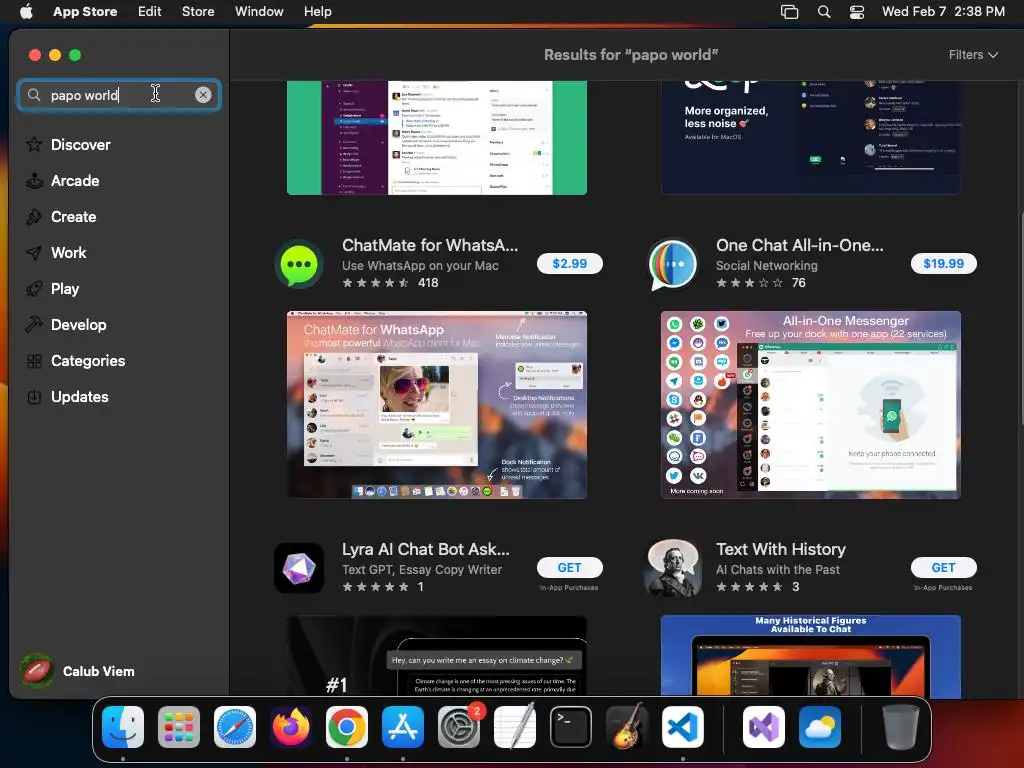Get Text With History app

pos(943,568)
